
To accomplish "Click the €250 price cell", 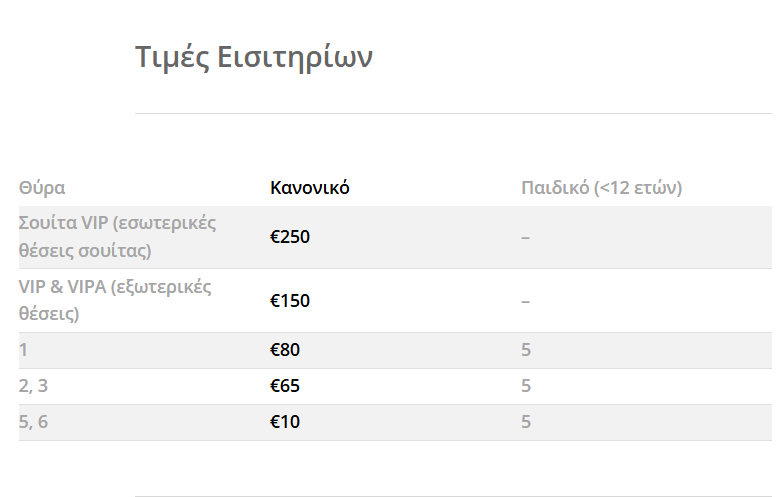I will tap(290, 237).
